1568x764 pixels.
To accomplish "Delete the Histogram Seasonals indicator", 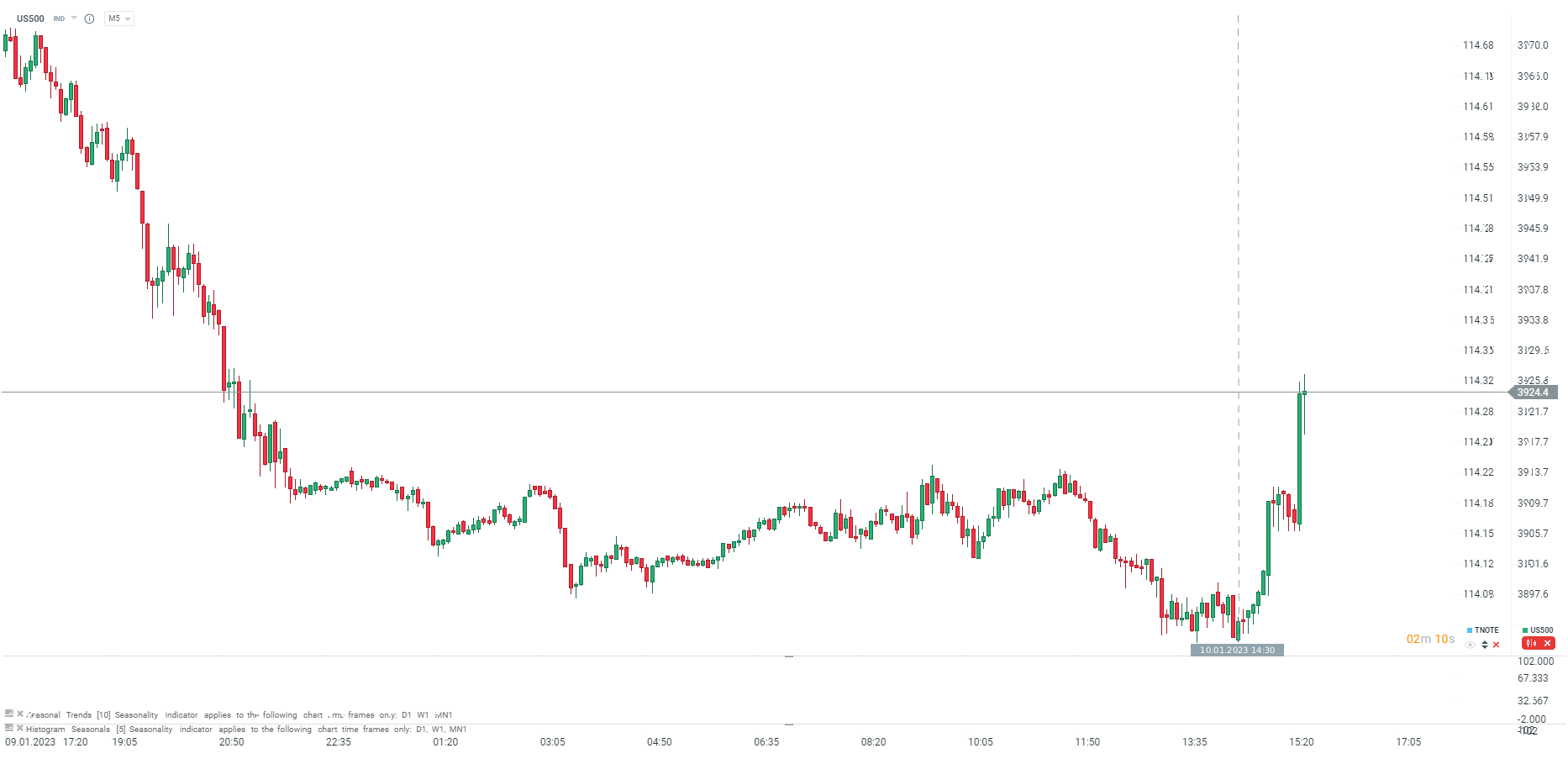I will point(20,728).
